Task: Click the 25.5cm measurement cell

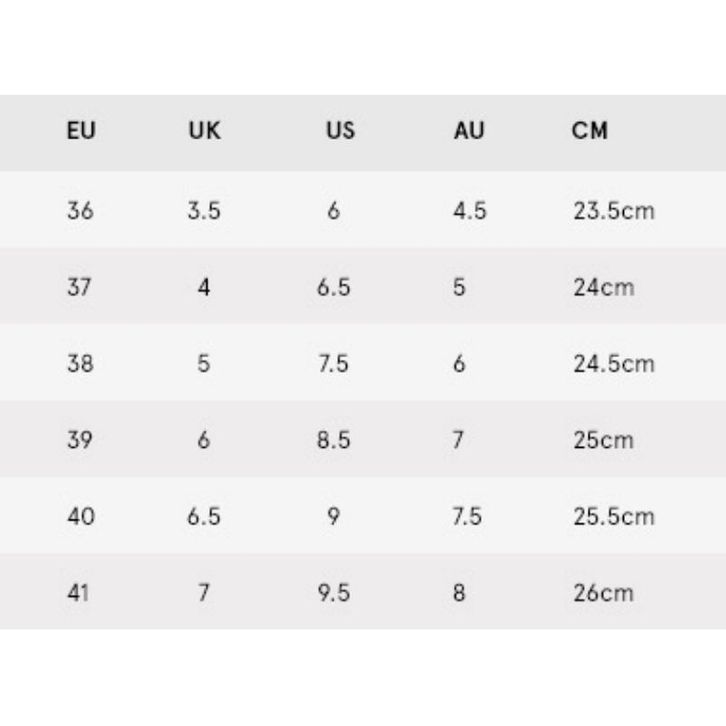Action: point(614,517)
